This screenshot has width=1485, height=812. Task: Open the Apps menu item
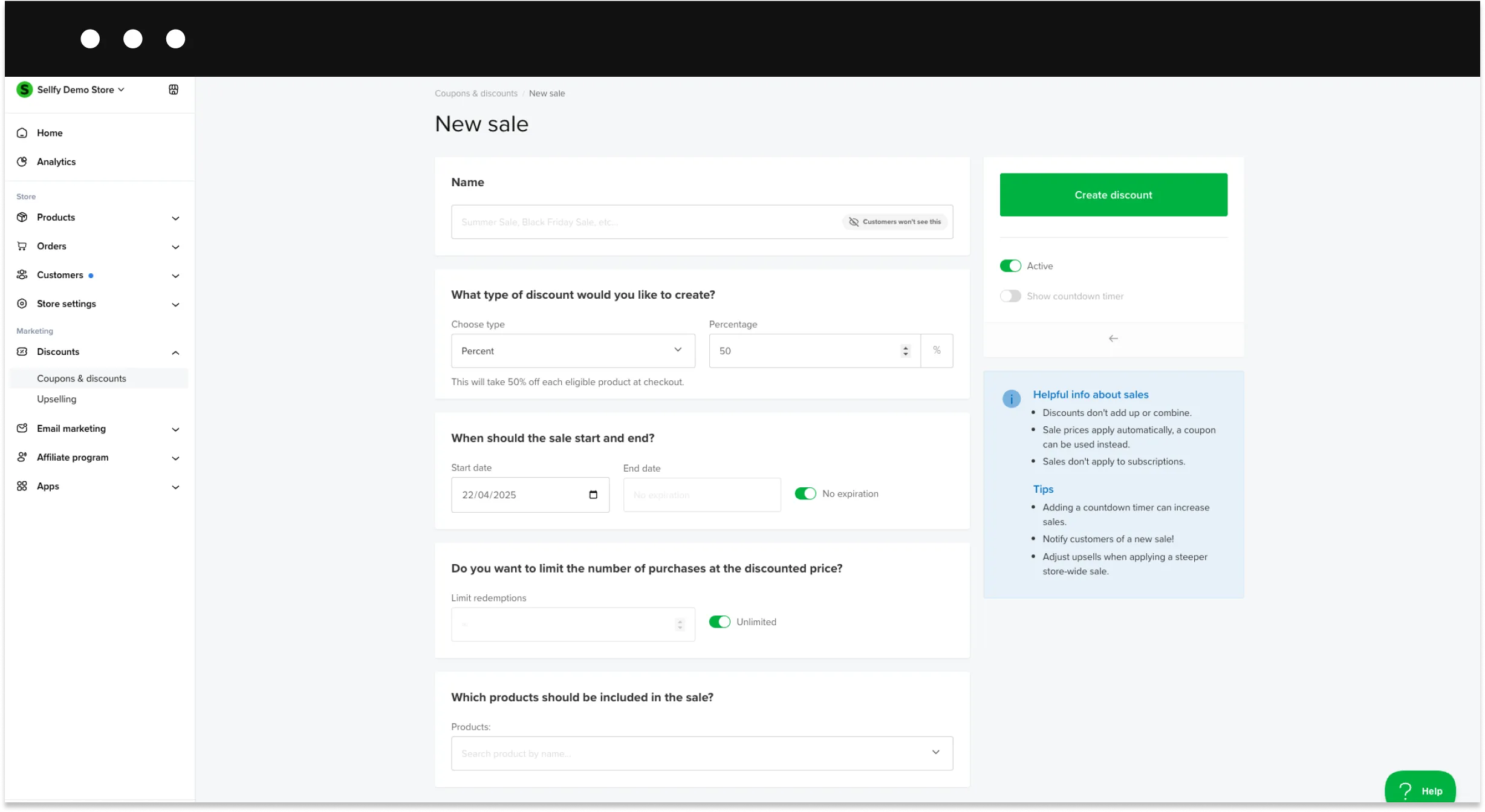[x=48, y=486]
